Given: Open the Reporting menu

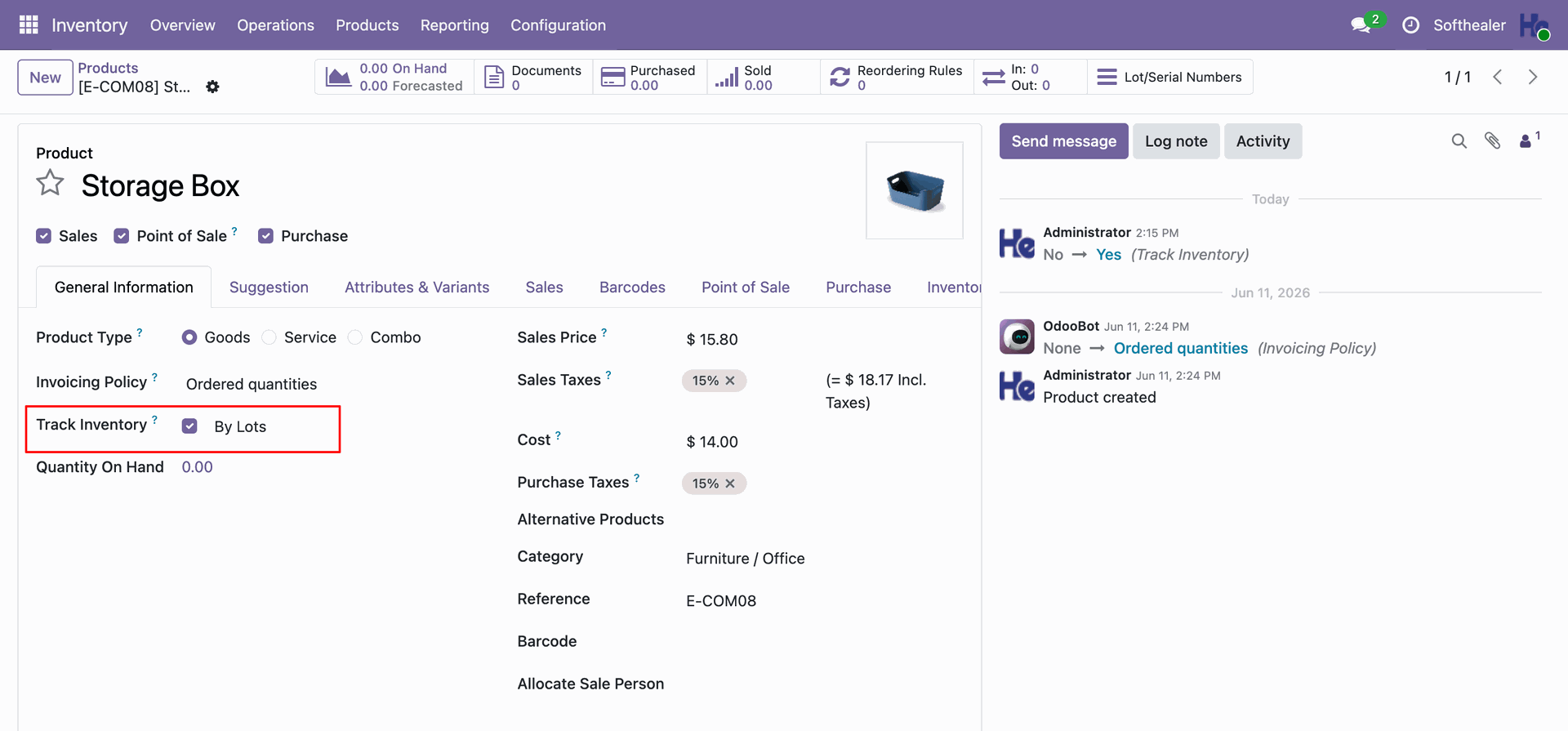Looking at the screenshot, I should [454, 25].
